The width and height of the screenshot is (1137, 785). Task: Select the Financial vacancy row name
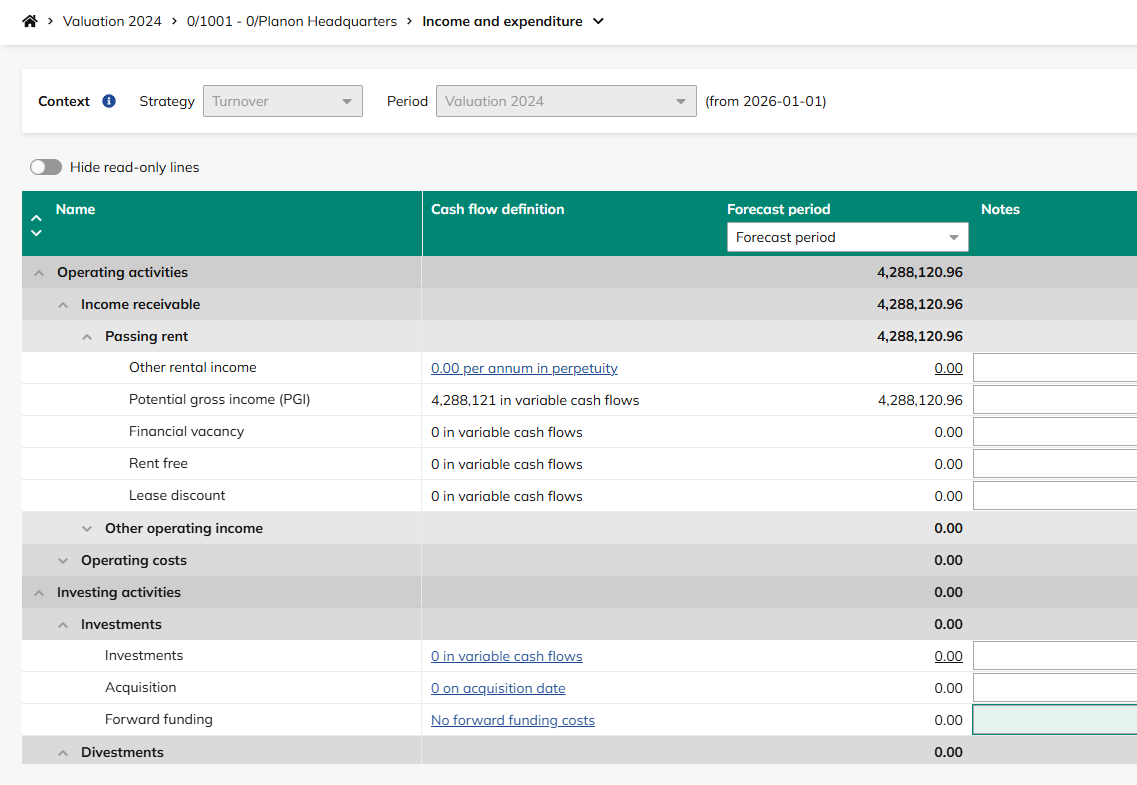coord(186,431)
